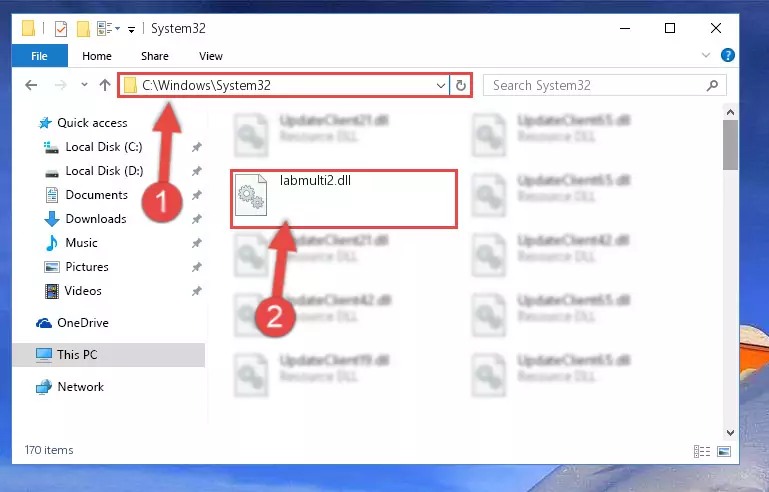Screen dimensions: 769x492
Task: Unpin Local Disk (C:) via pin icon
Action: pos(197,147)
